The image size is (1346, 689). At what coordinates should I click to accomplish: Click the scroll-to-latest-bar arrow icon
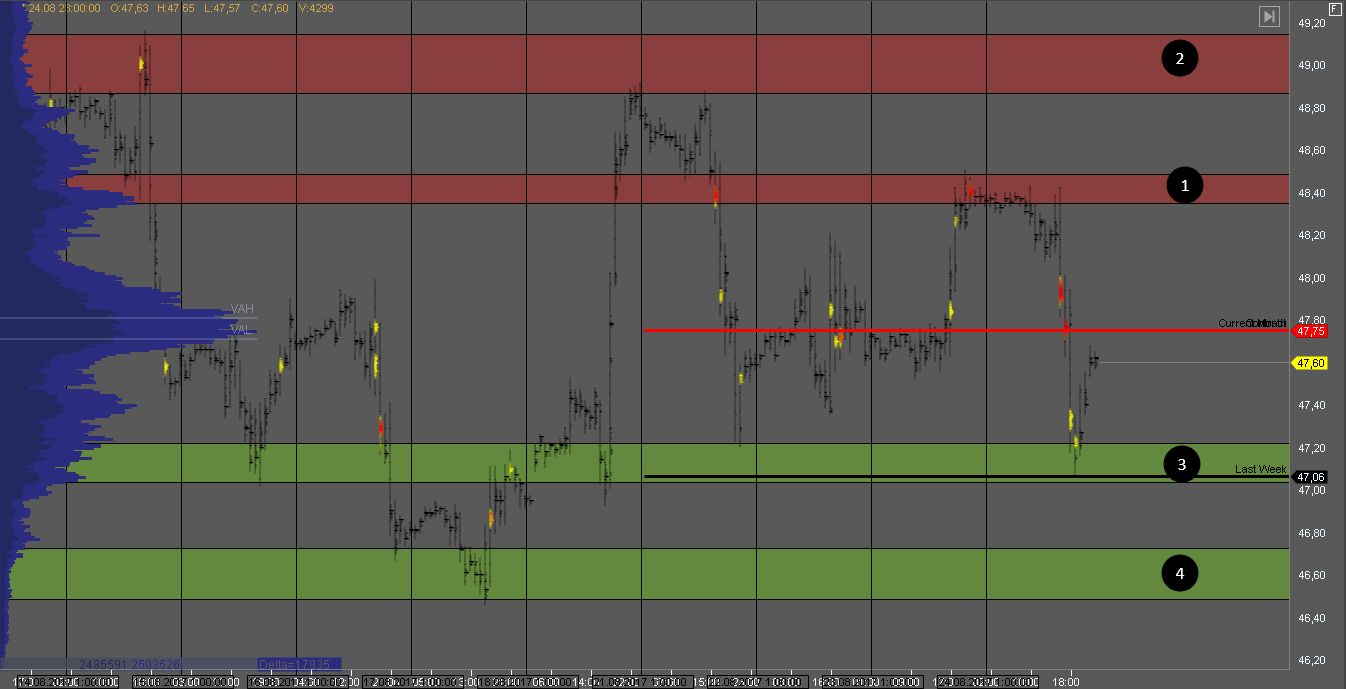pos(1268,16)
